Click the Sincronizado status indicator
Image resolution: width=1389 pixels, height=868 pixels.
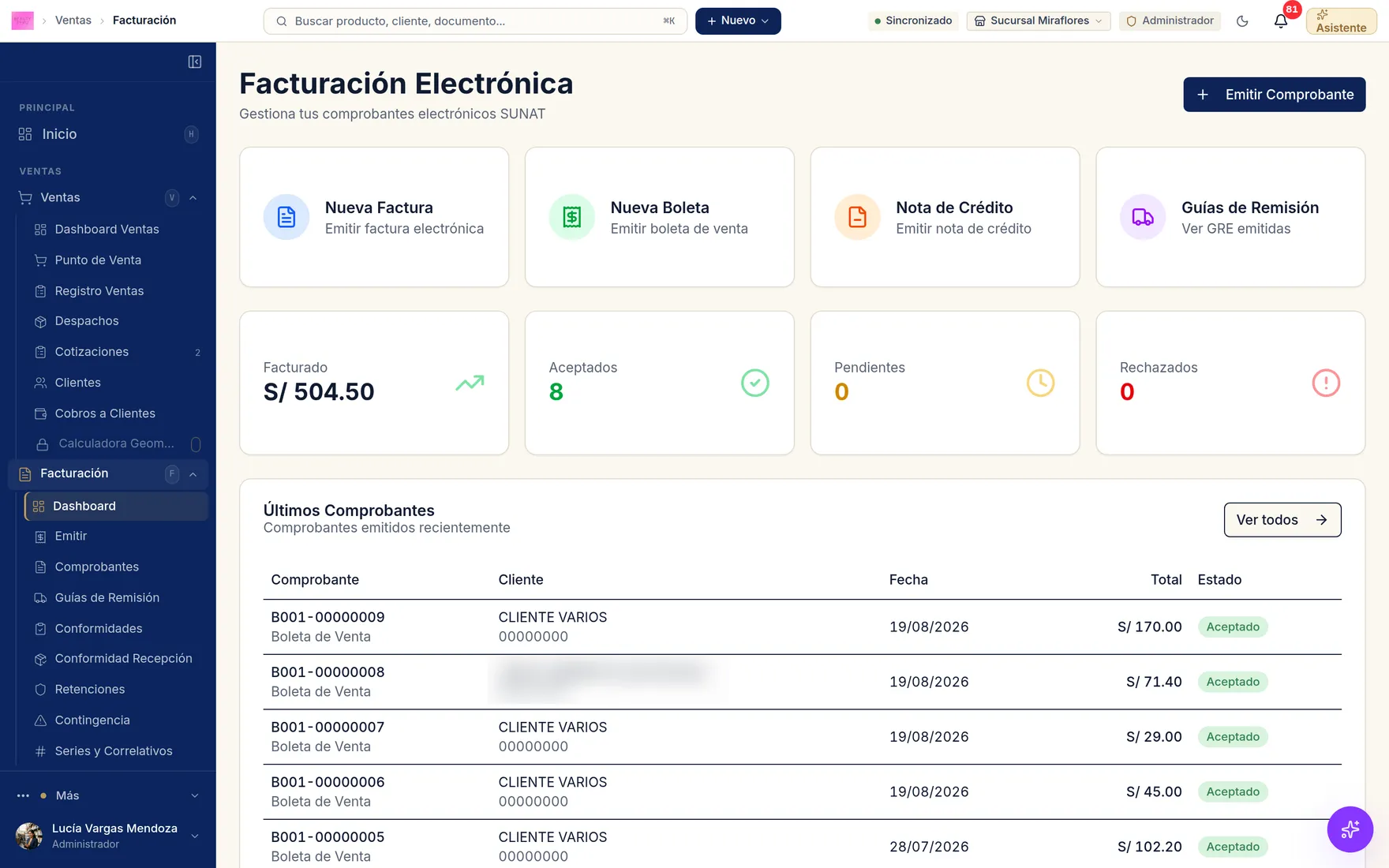[x=913, y=21]
